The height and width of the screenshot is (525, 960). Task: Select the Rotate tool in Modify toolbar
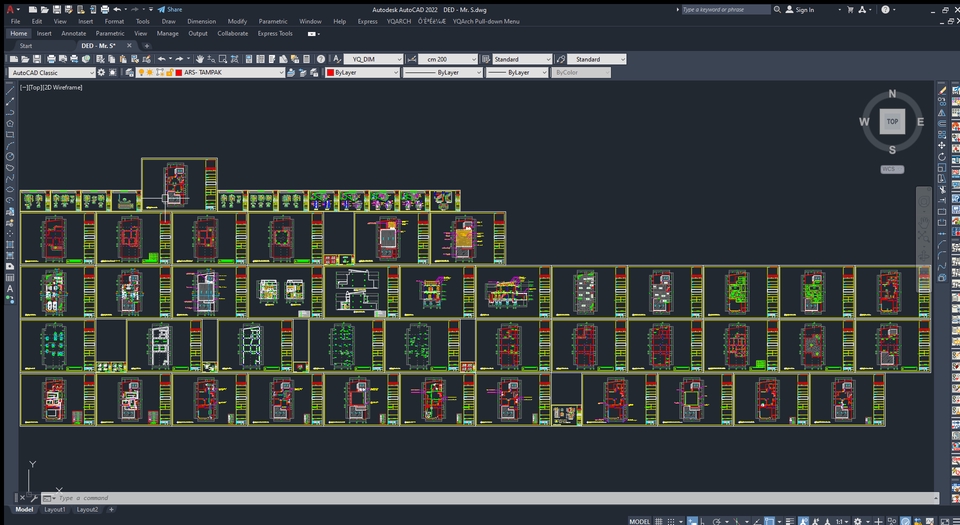(x=942, y=157)
